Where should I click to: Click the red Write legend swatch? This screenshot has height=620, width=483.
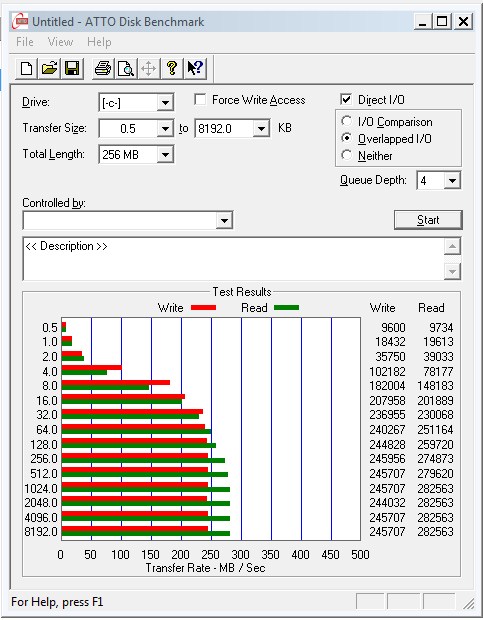[x=204, y=308]
